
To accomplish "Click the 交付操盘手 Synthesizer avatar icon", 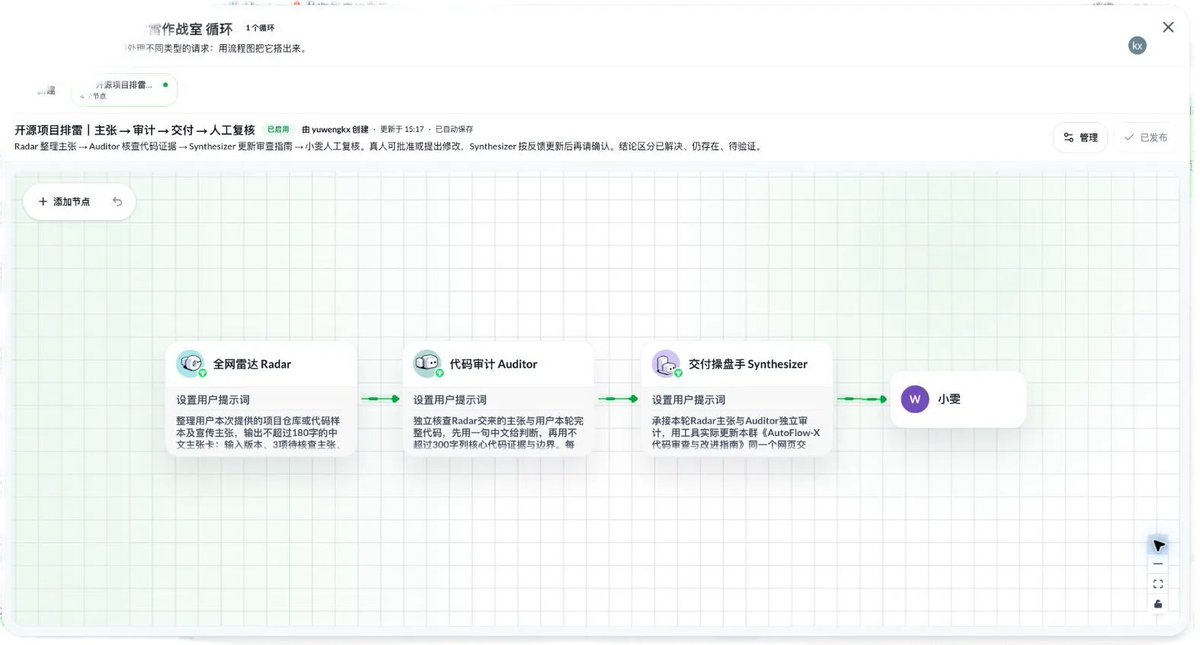I will click(x=666, y=364).
